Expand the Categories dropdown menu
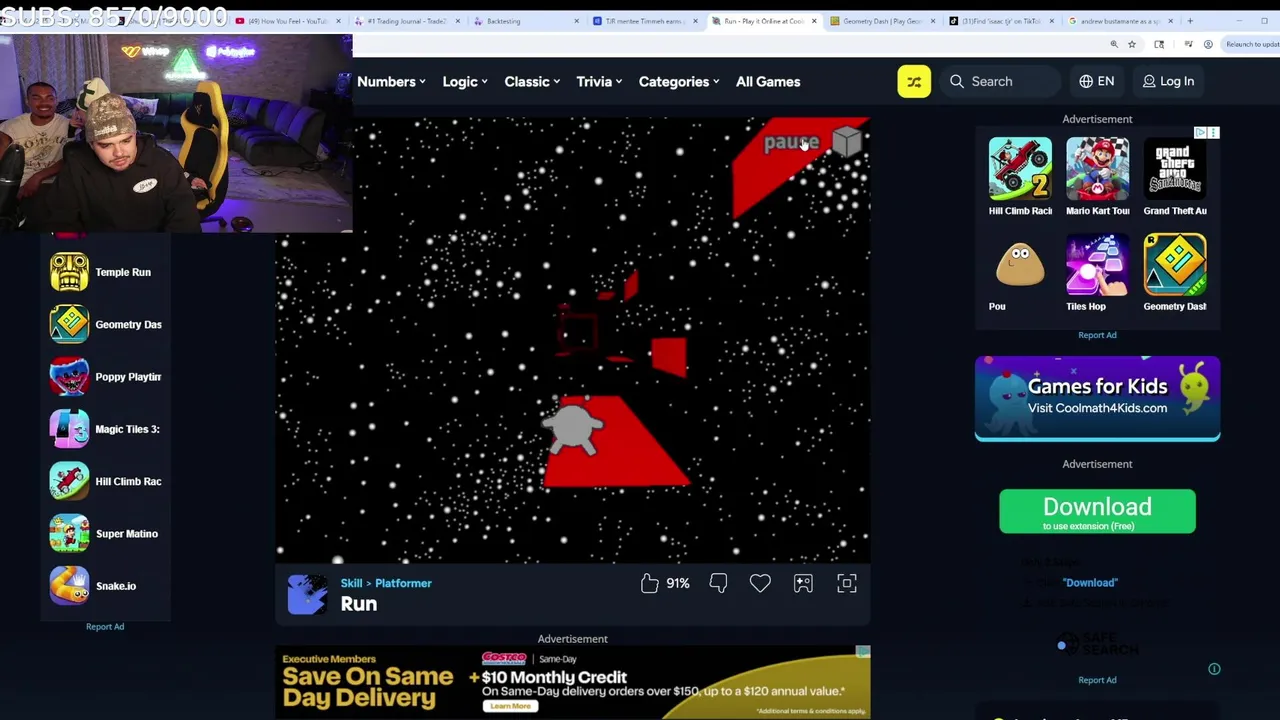The height and width of the screenshot is (720, 1280). pos(679,81)
